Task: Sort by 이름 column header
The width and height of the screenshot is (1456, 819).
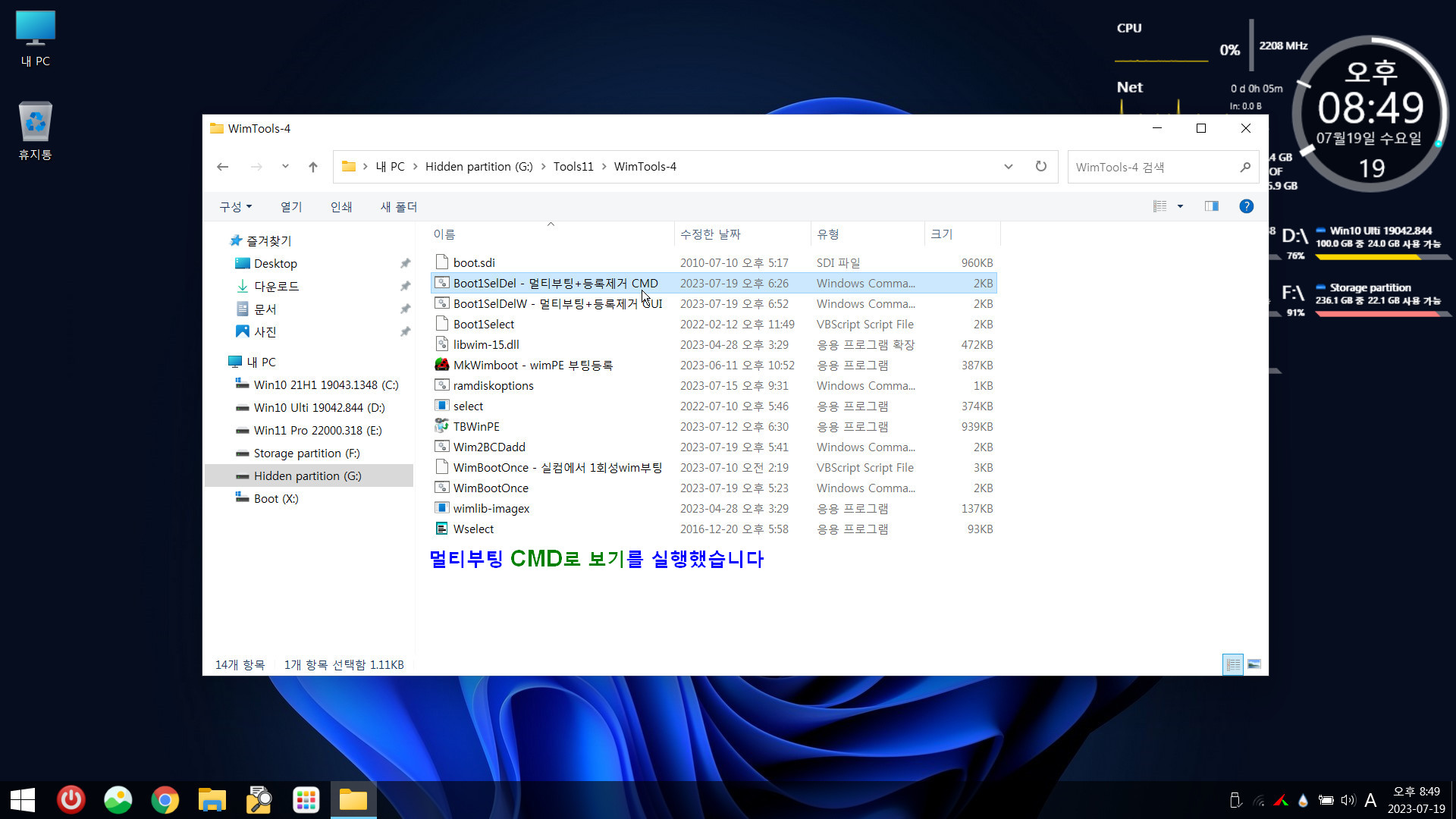Action: tap(552, 234)
